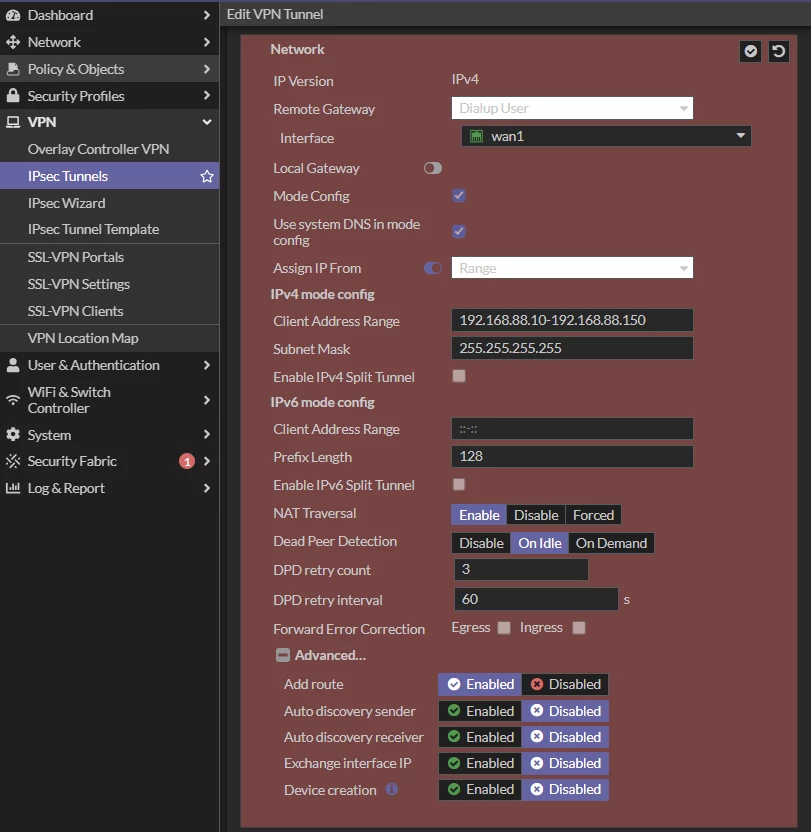Enable Device creation

point(480,789)
